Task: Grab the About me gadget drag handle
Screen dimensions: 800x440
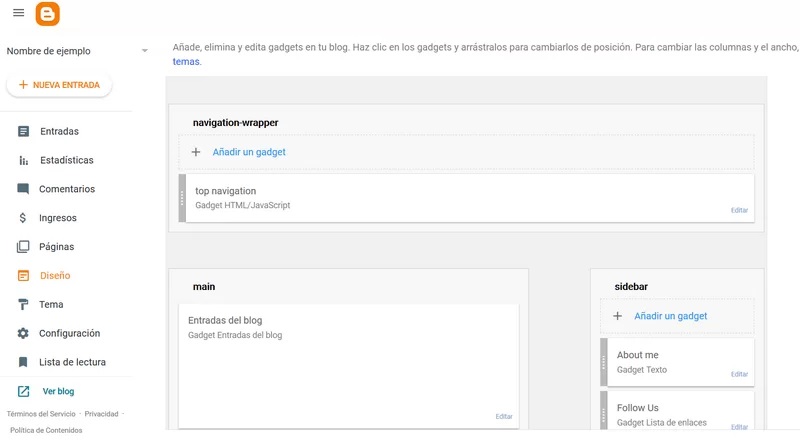Action: pyautogui.click(x=603, y=362)
